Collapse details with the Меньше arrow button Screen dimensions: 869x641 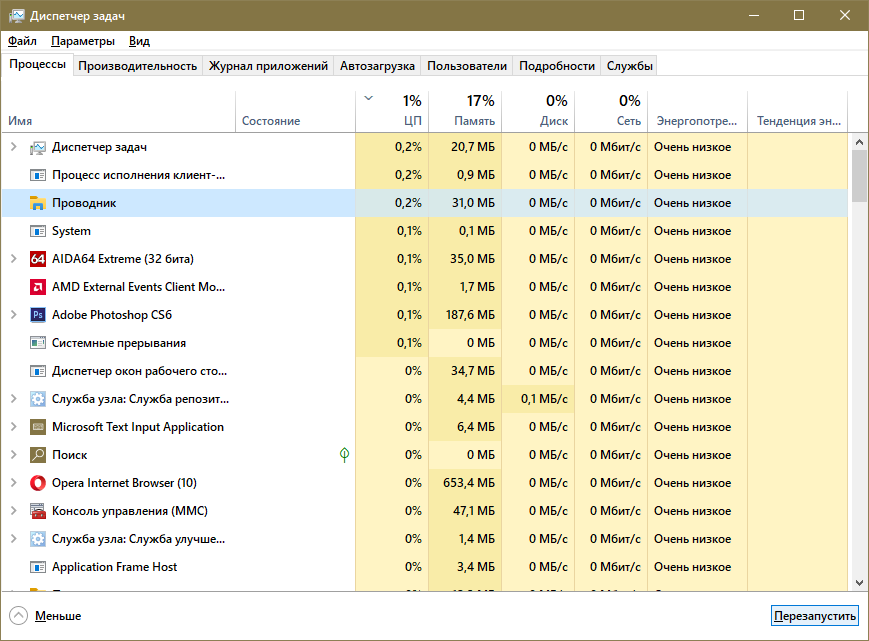coord(19,615)
